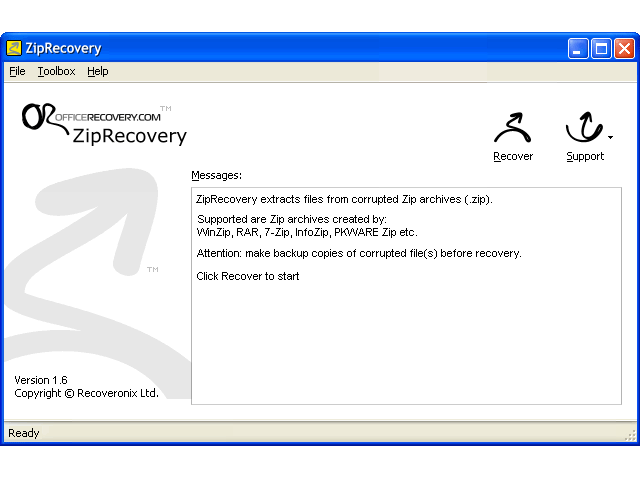This screenshot has height=480, width=640.
Task: Click the Support label under the icon
Action: 585,157
